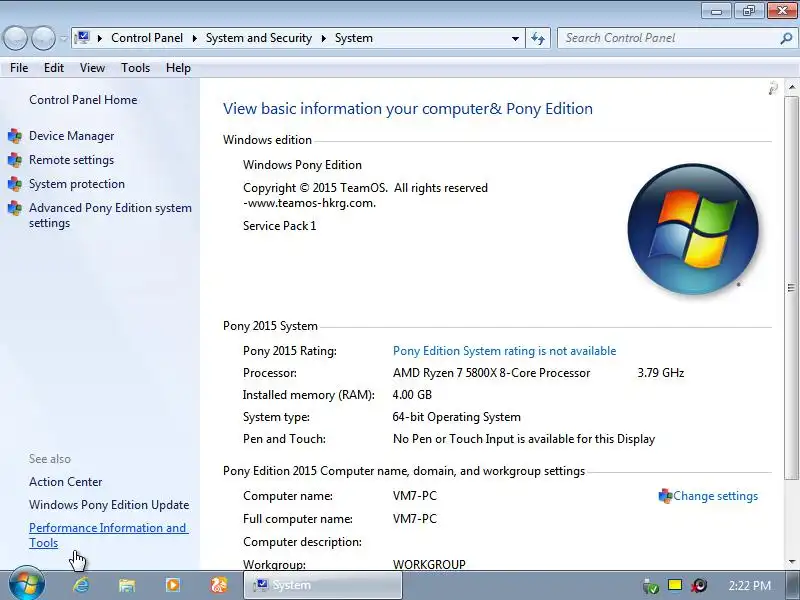Open the Help menu
The height and width of the screenshot is (600, 800).
[178, 68]
